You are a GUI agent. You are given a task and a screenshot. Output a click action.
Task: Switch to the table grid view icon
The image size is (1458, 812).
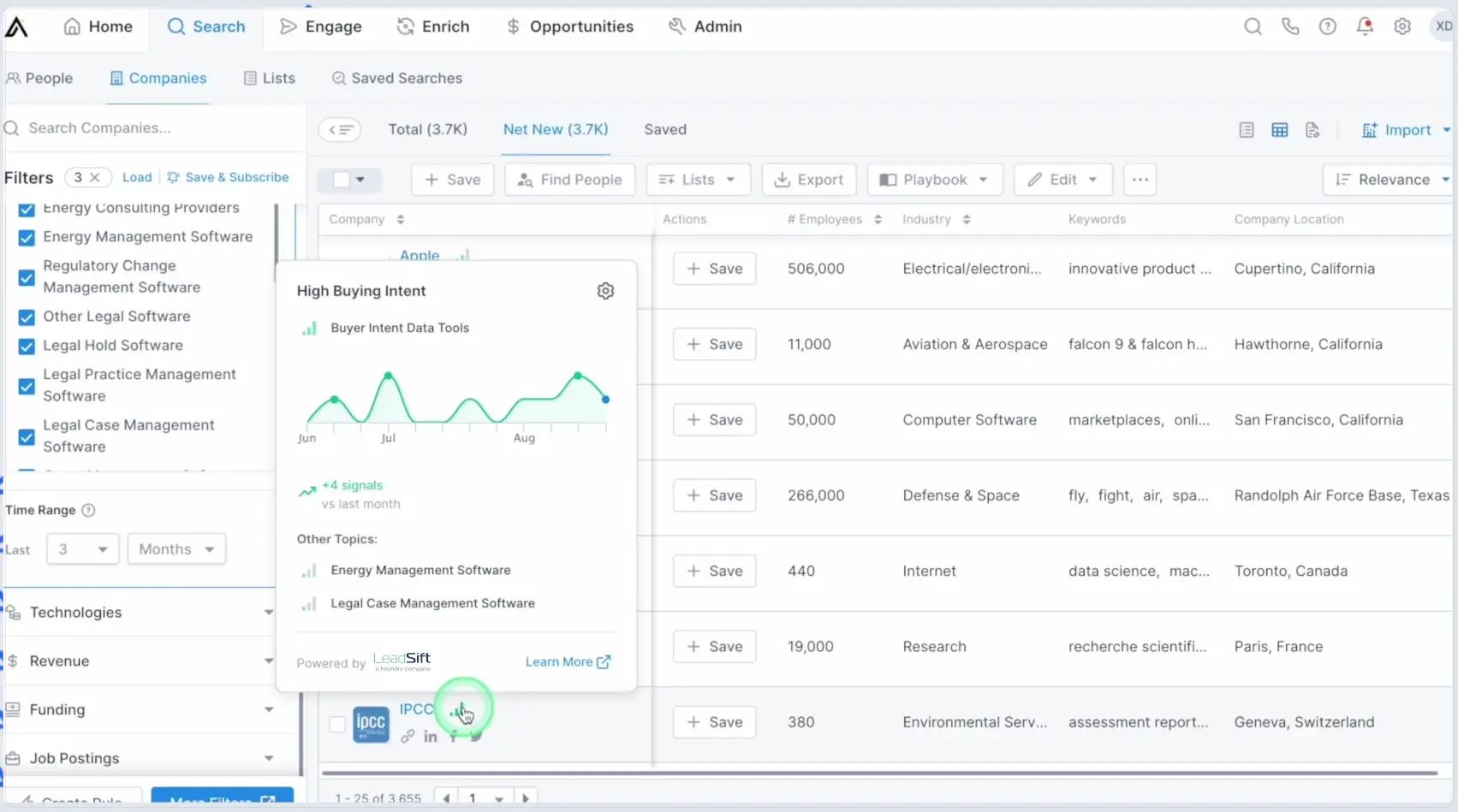(x=1279, y=130)
